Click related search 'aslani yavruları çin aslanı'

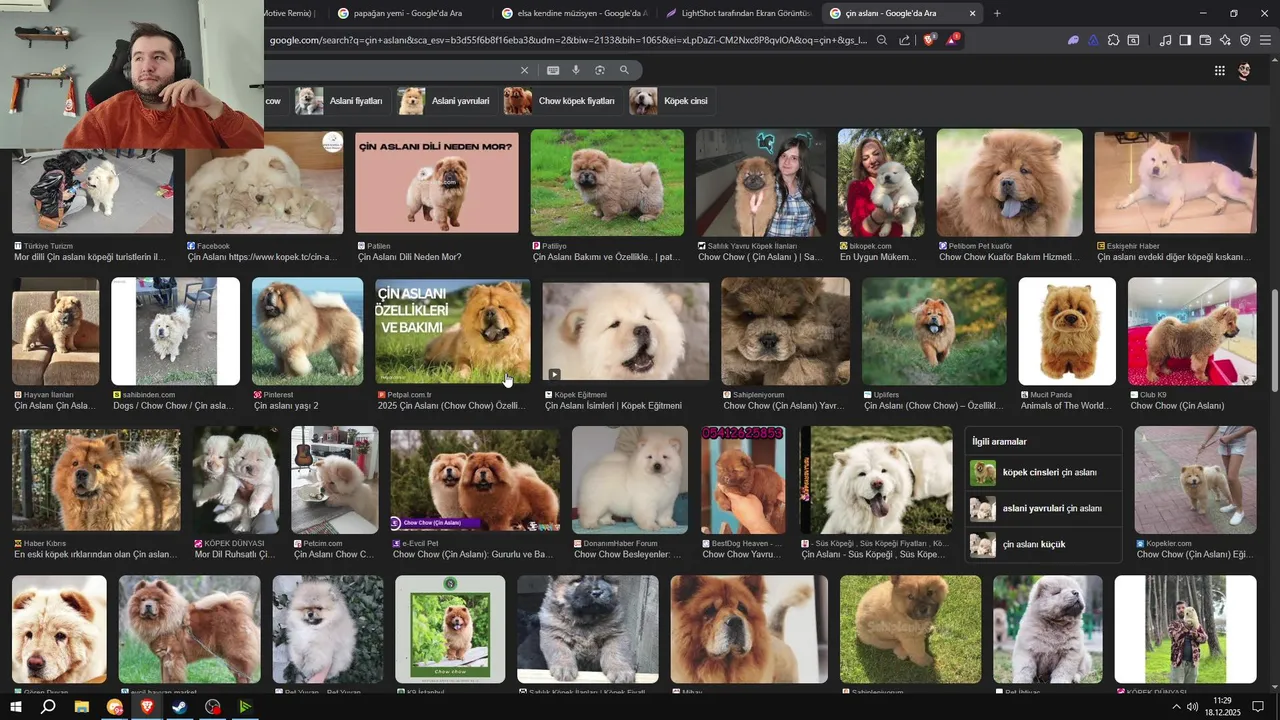[1044, 508]
